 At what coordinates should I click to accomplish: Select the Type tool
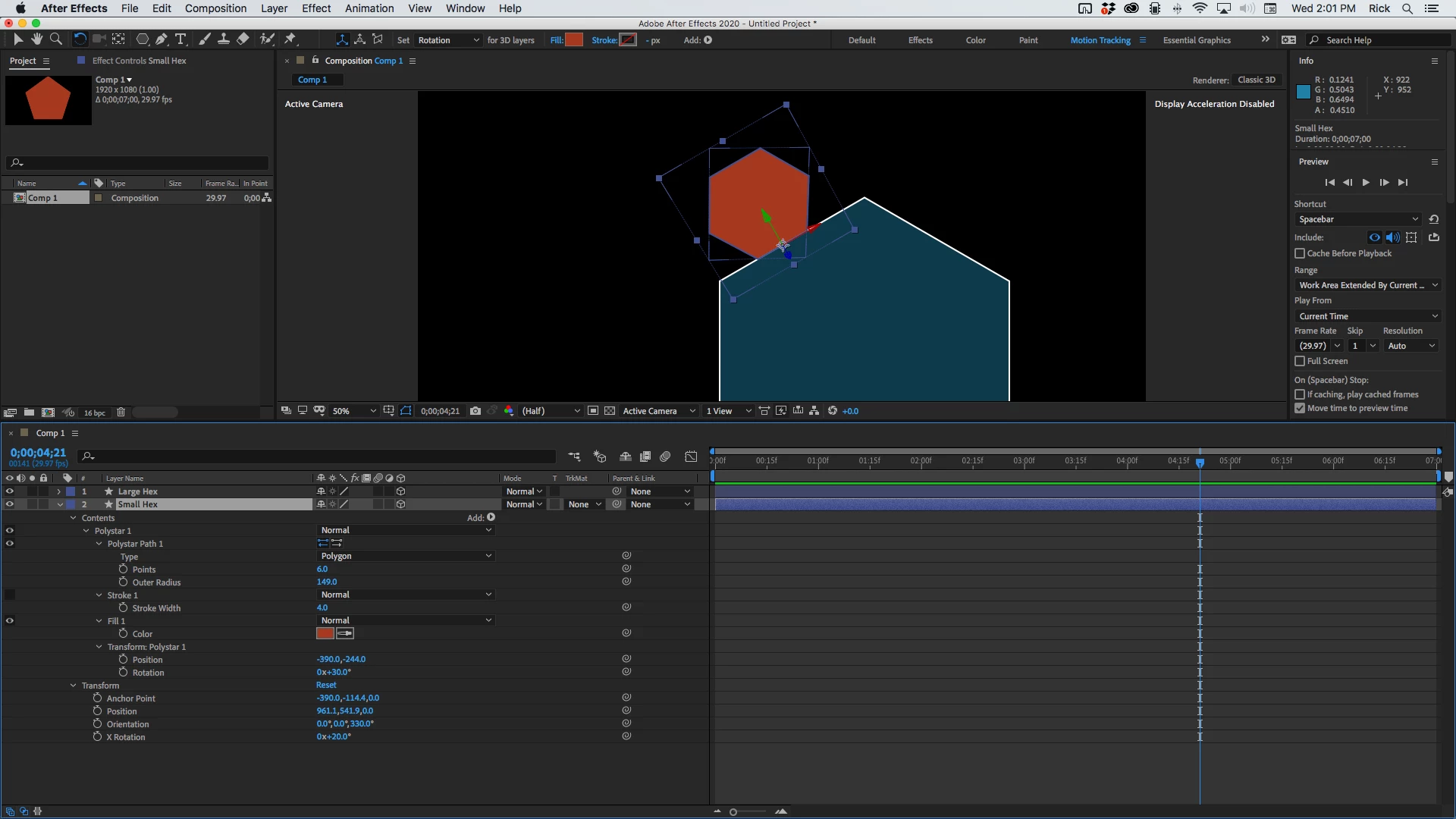(x=180, y=39)
